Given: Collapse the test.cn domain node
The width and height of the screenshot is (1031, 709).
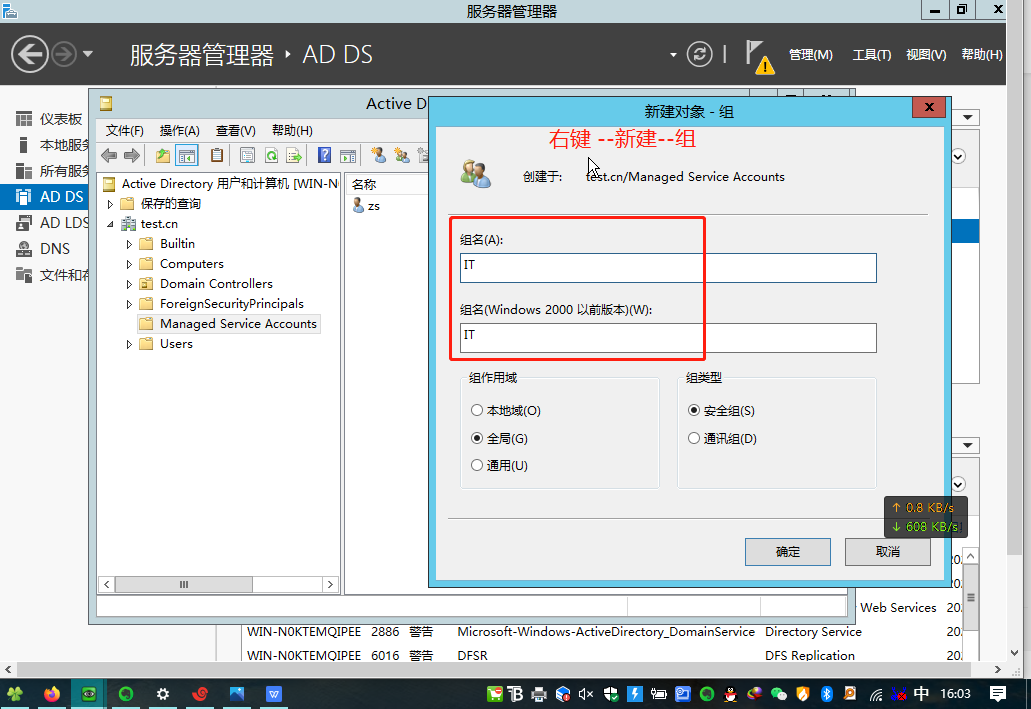Looking at the screenshot, I should tap(110, 224).
